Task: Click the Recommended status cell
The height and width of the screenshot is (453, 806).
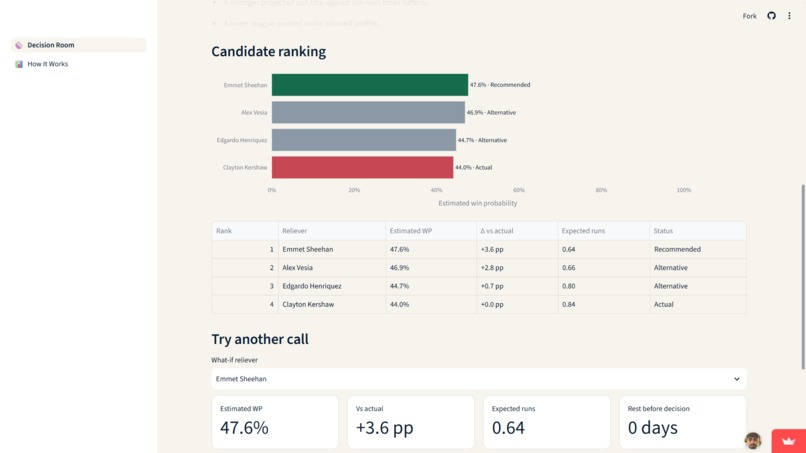Action: click(x=698, y=249)
